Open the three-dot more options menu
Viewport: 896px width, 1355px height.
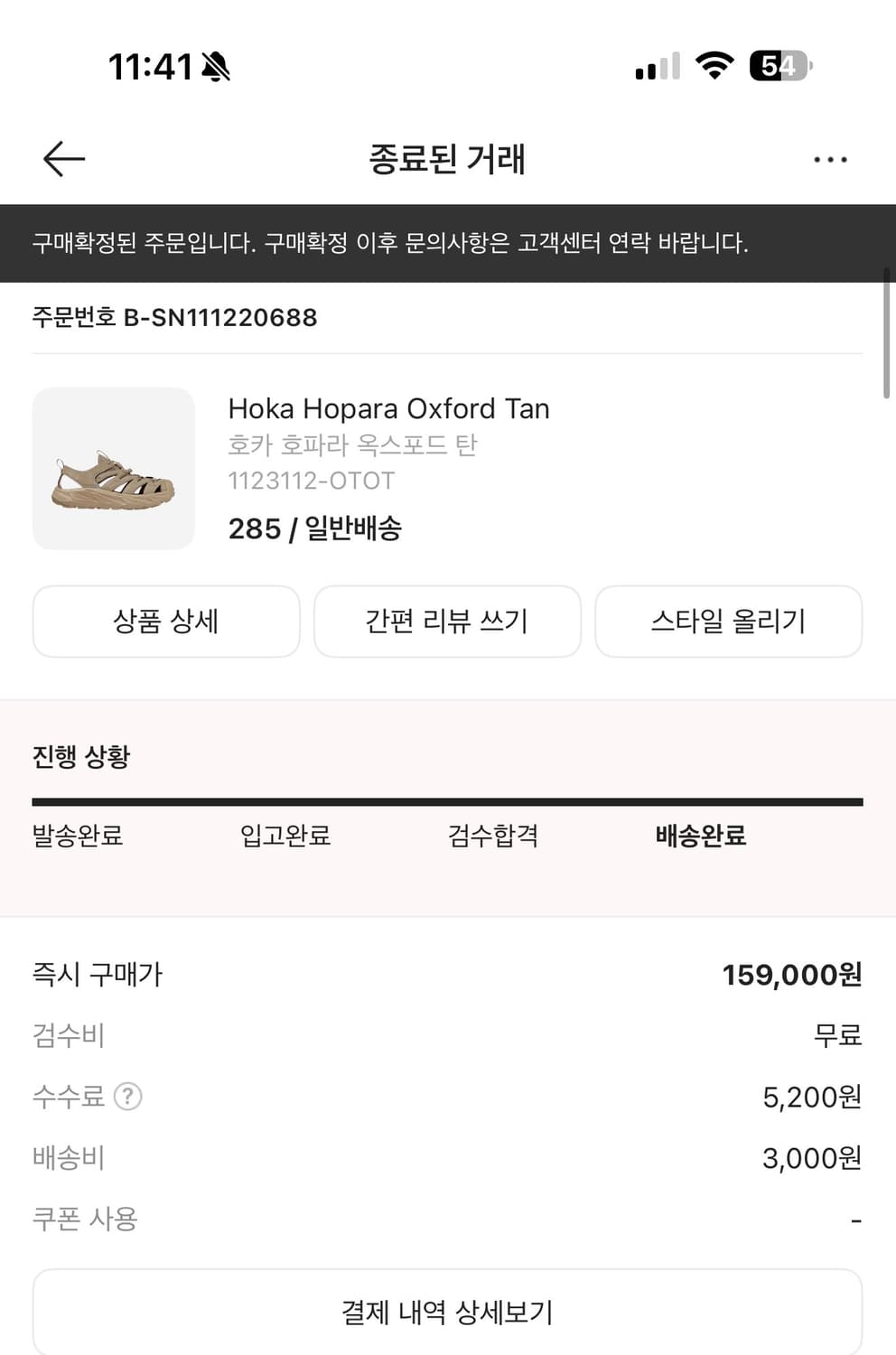[x=830, y=160]
